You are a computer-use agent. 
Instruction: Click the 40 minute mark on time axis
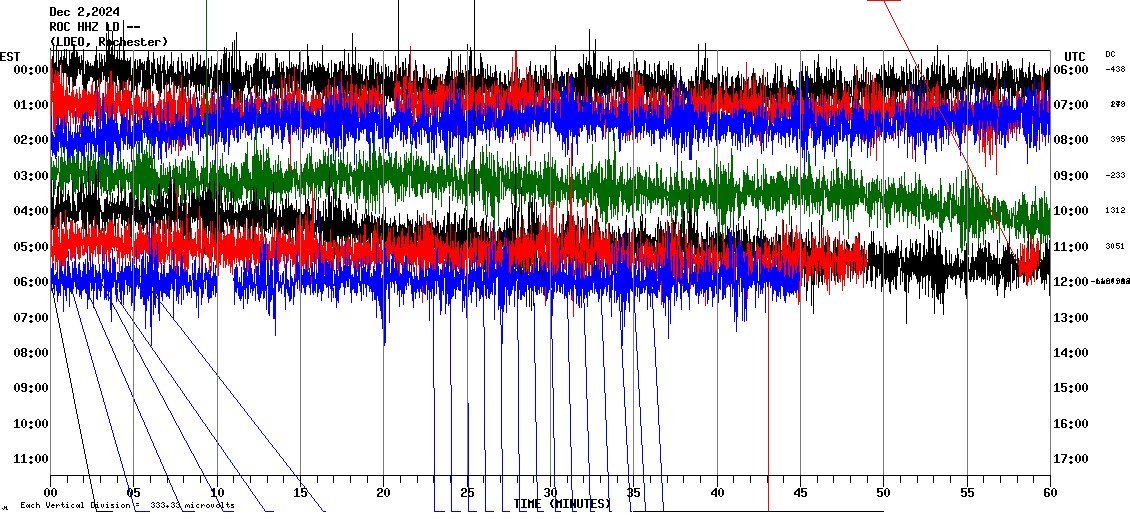[717, 493]
